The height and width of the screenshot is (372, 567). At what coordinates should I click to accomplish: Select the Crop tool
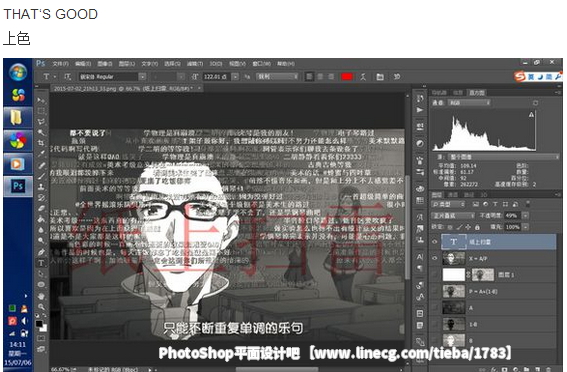tap(41, 143)
